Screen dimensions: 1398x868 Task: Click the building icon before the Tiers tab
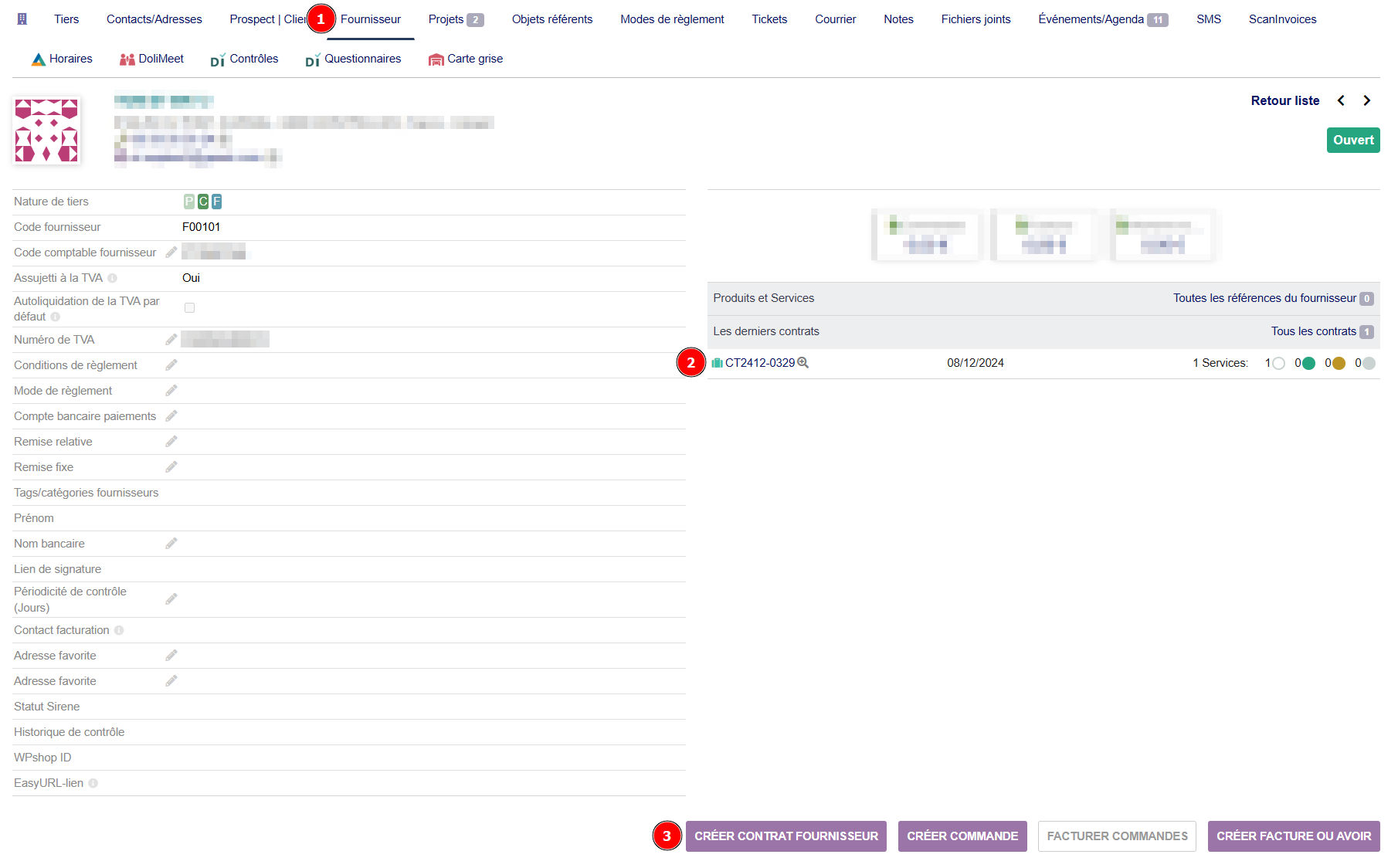[x=22, y=19]
